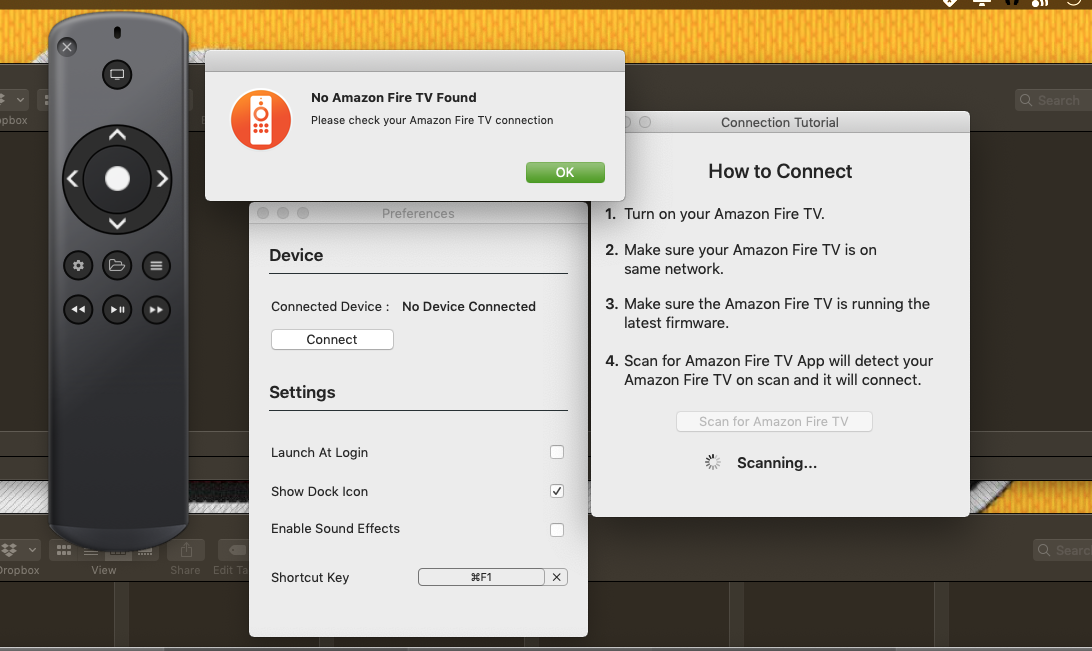The image size is (1092, 651).
Task: Click the Connection Tutorial window title bar
Action: 780,123
